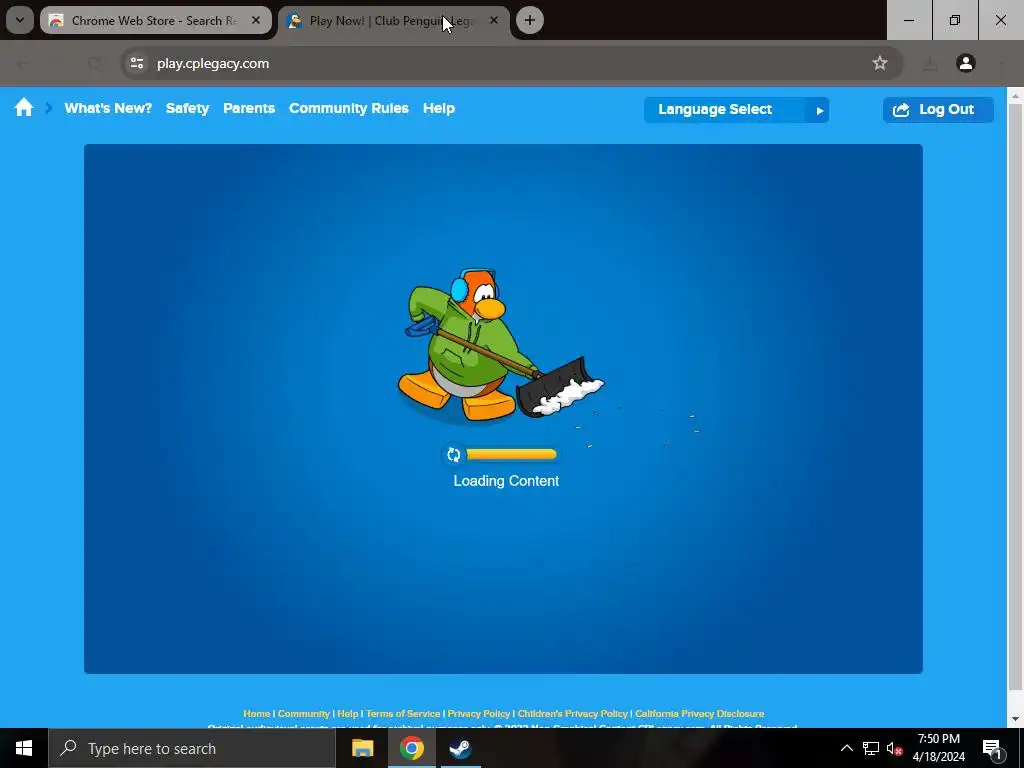The width and height of the screenshot is (1024, 768).
Task: Open the Parents section
Action: 249,108
